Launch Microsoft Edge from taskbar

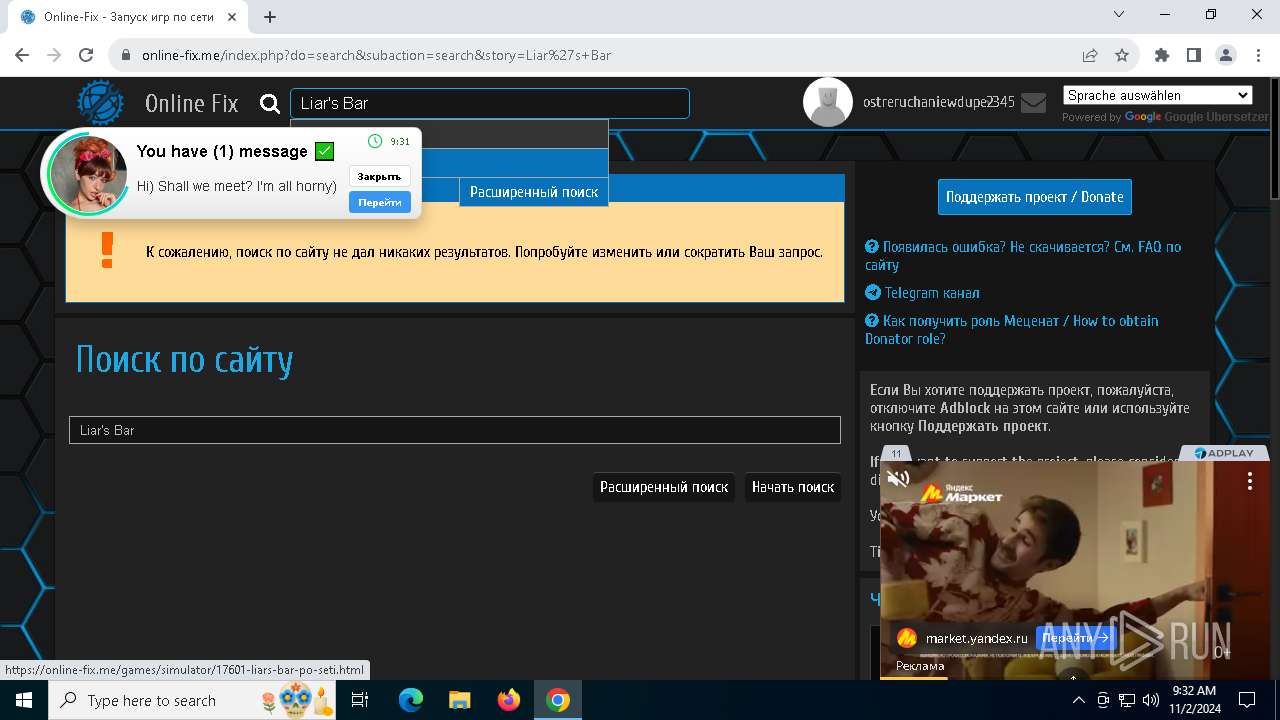[410, 700]
